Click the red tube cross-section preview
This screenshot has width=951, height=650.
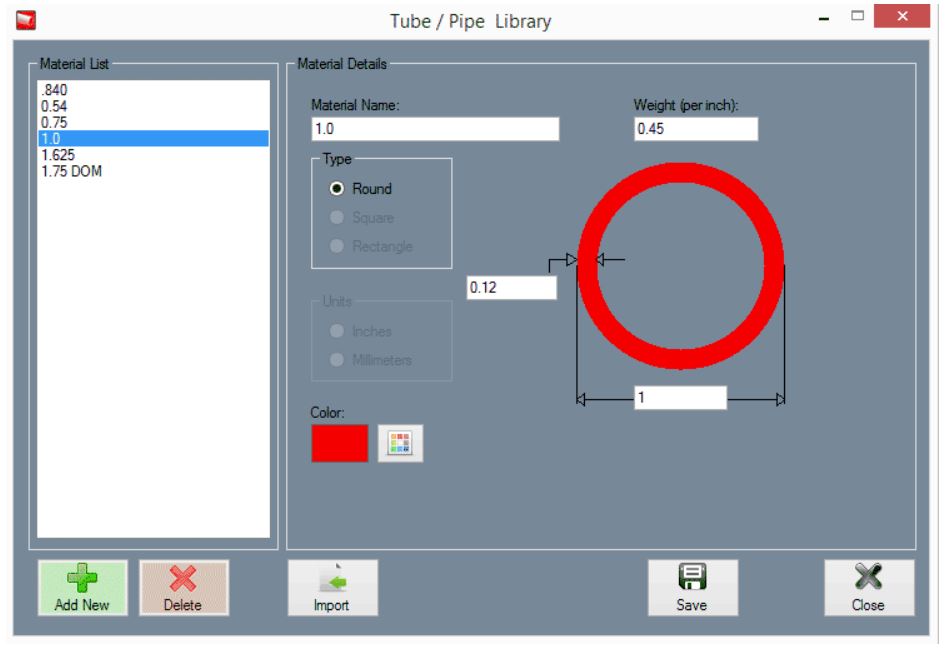point(680,266)
